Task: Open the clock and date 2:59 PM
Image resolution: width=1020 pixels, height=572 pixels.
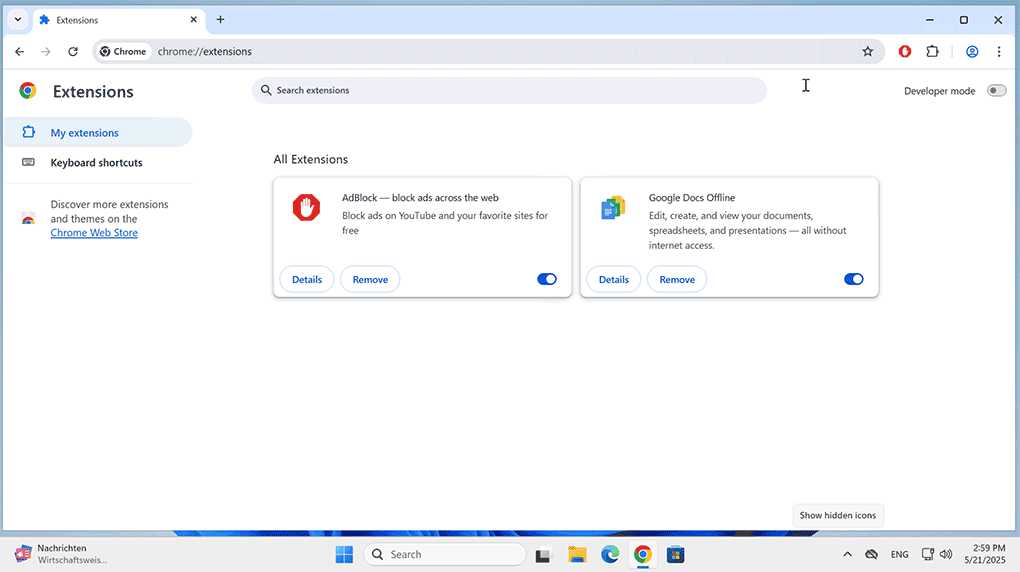Action: (985, 554)
